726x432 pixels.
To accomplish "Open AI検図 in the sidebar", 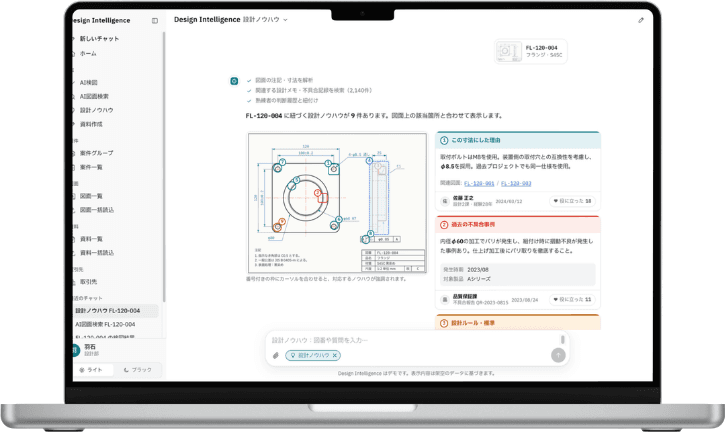I will [x=88, y=82].
